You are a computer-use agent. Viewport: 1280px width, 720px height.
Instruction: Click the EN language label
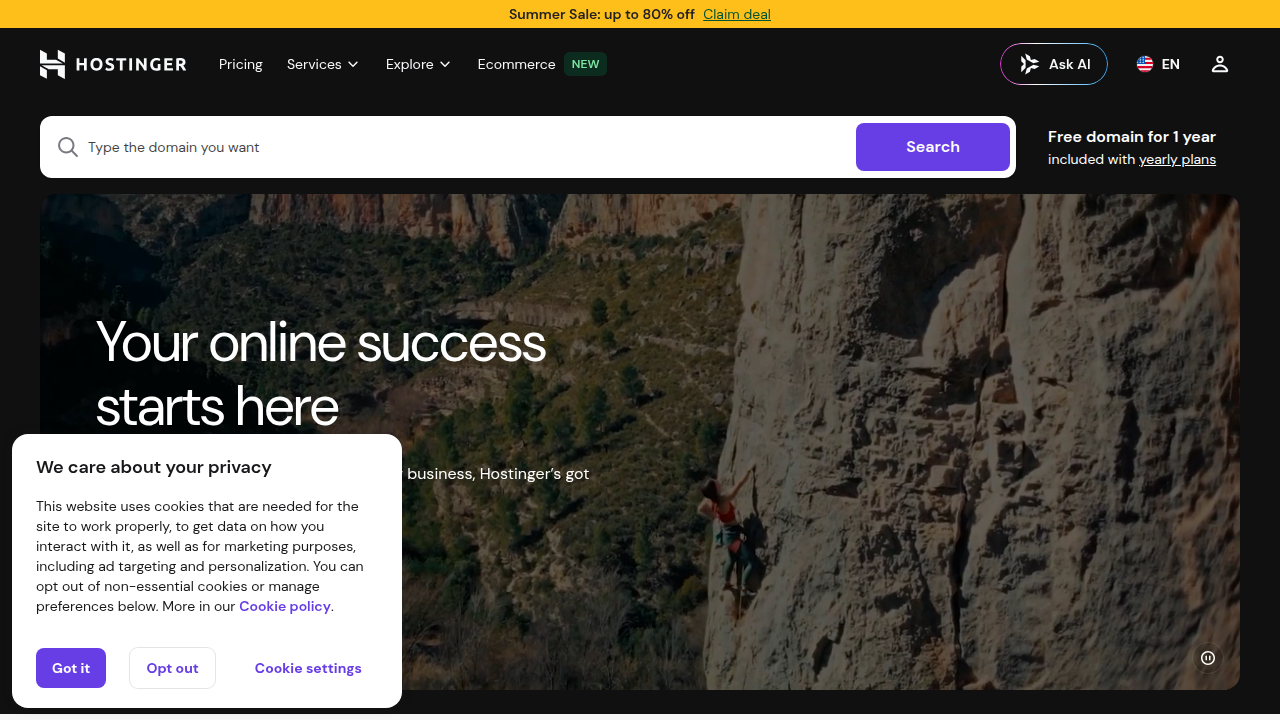pyautogui.click(x=1171, y=64)
